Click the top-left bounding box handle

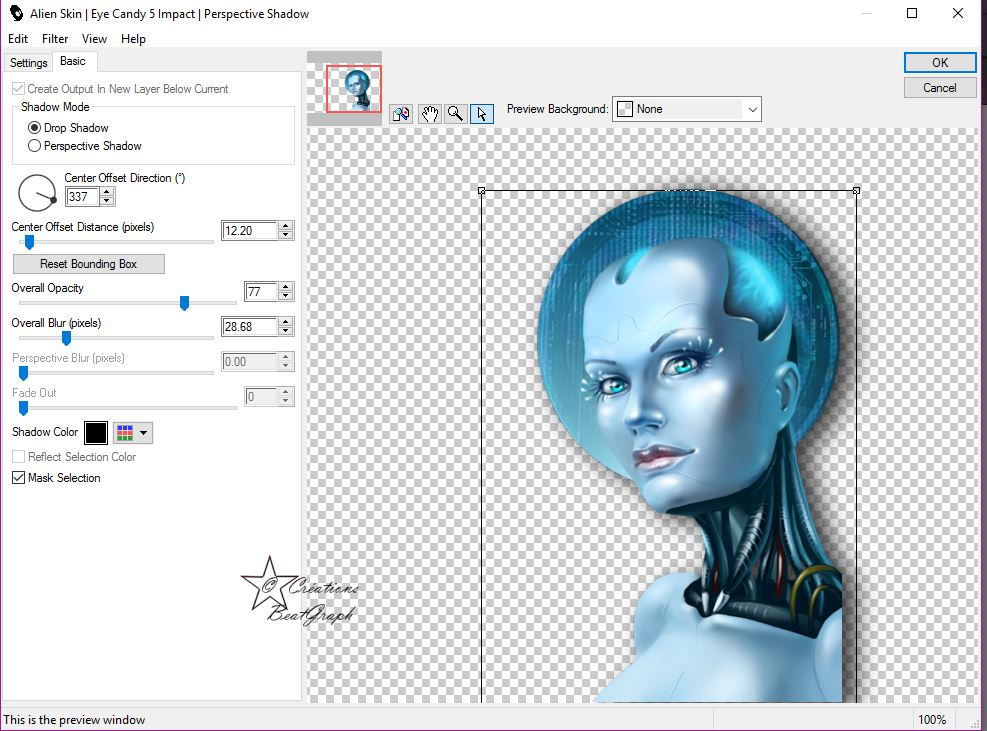pos(482,190)
